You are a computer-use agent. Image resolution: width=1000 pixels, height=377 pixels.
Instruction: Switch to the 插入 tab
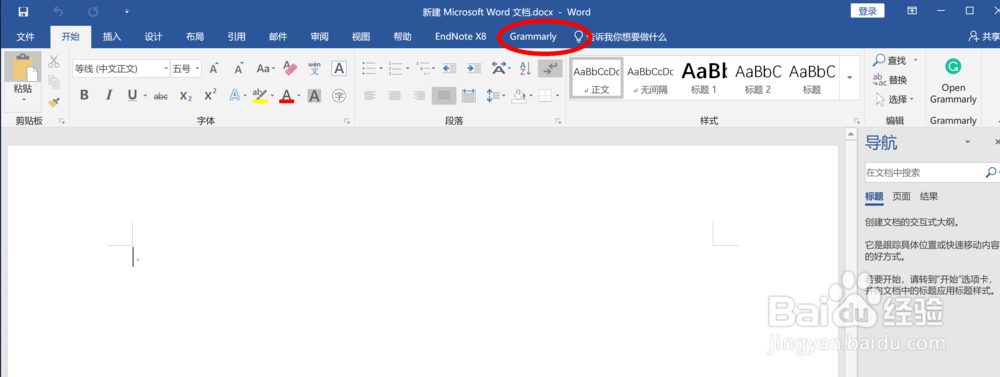[112, 37]
